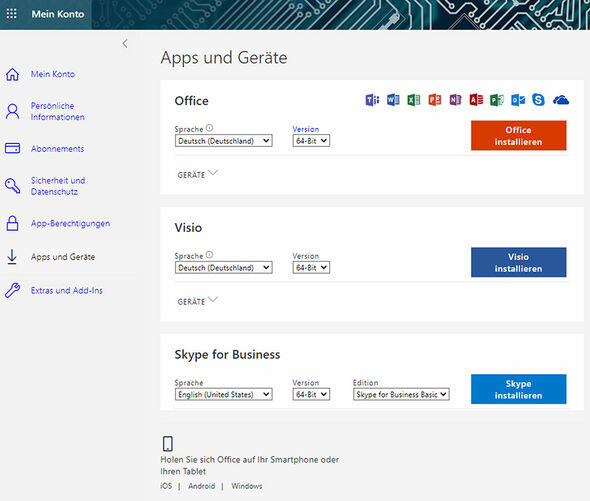The image size is (590, 501).
Task: Expand the GERÄTE section under Visio
Action: [198, 301]
